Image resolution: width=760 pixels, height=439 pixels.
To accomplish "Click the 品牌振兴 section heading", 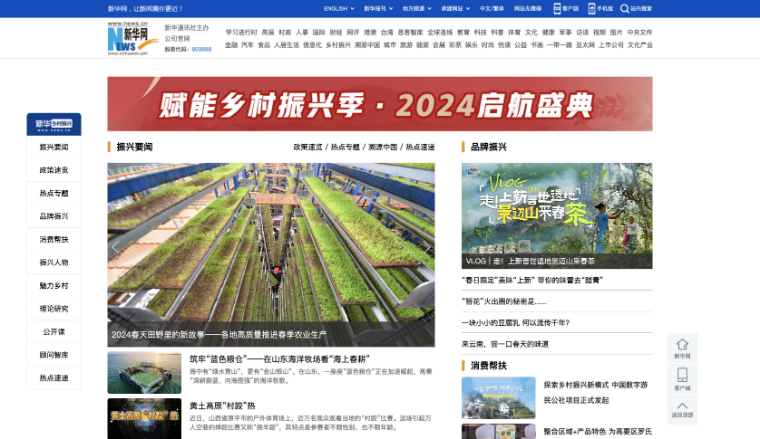I will (x=489, y=147).
